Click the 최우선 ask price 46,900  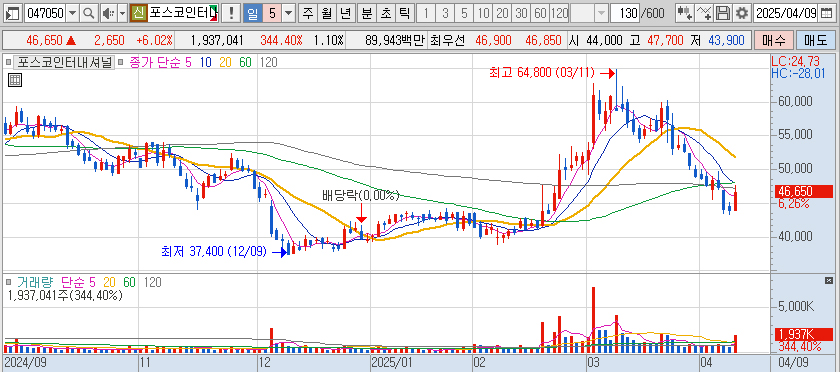[x=492, y=40]
